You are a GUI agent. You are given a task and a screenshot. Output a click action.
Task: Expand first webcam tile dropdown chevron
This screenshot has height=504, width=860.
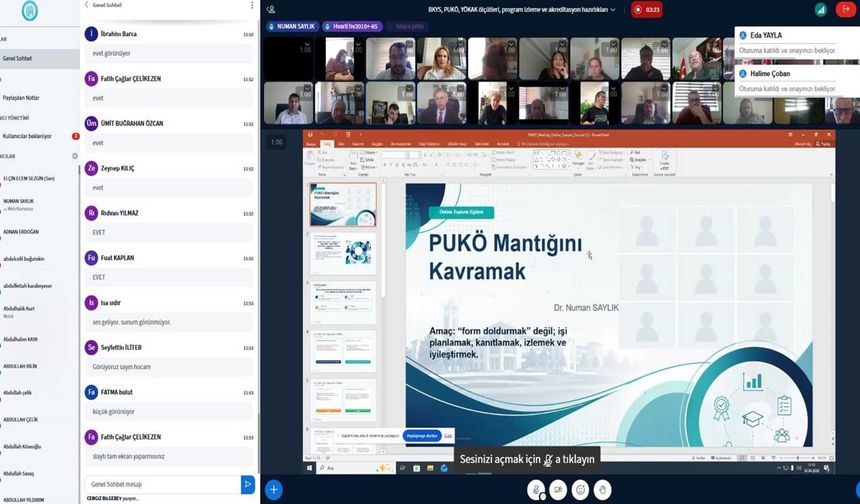point(307,44)
